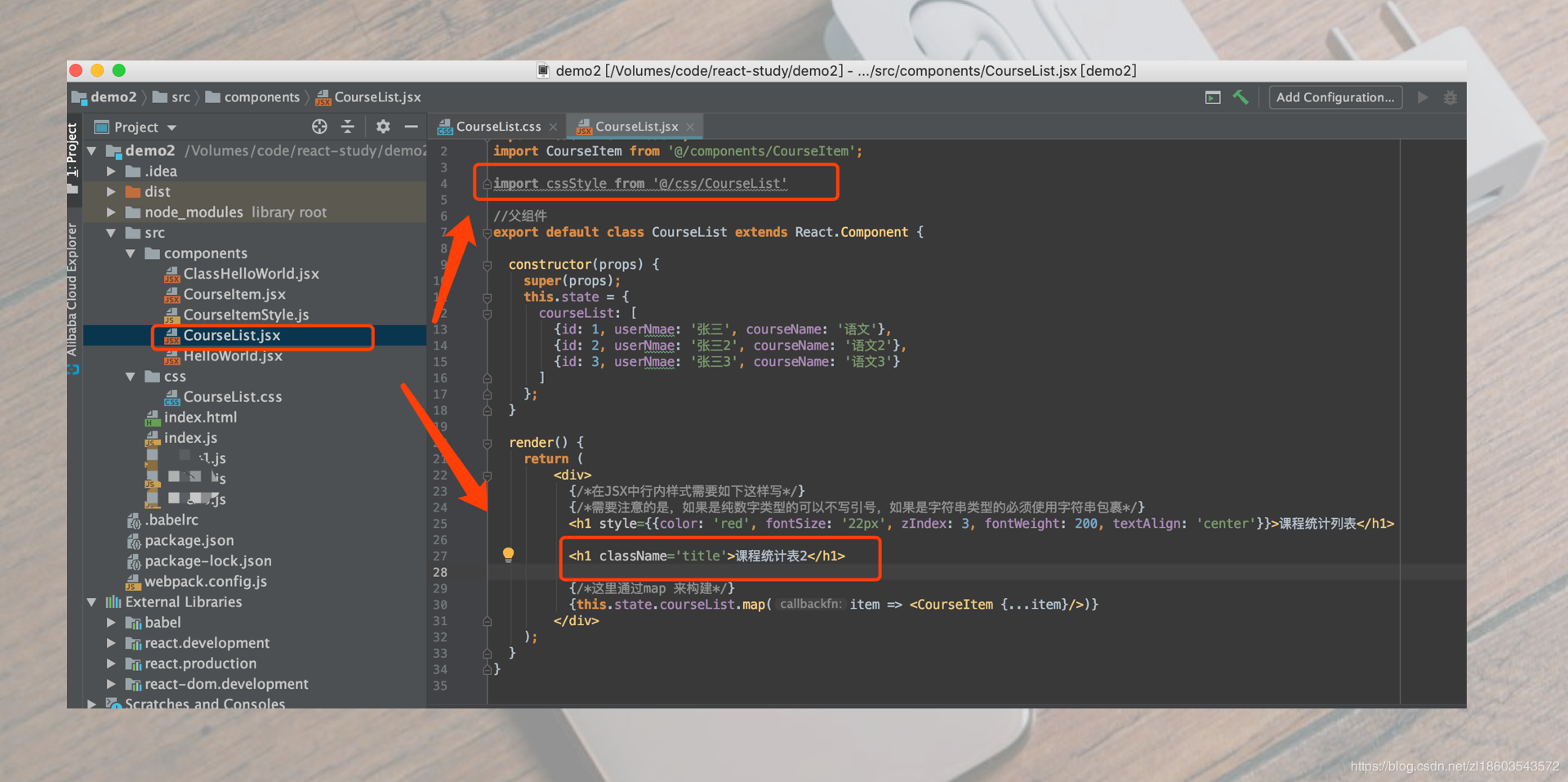Fold the render method gutter marker
1568x782 pixels.
tap(487, 443)
